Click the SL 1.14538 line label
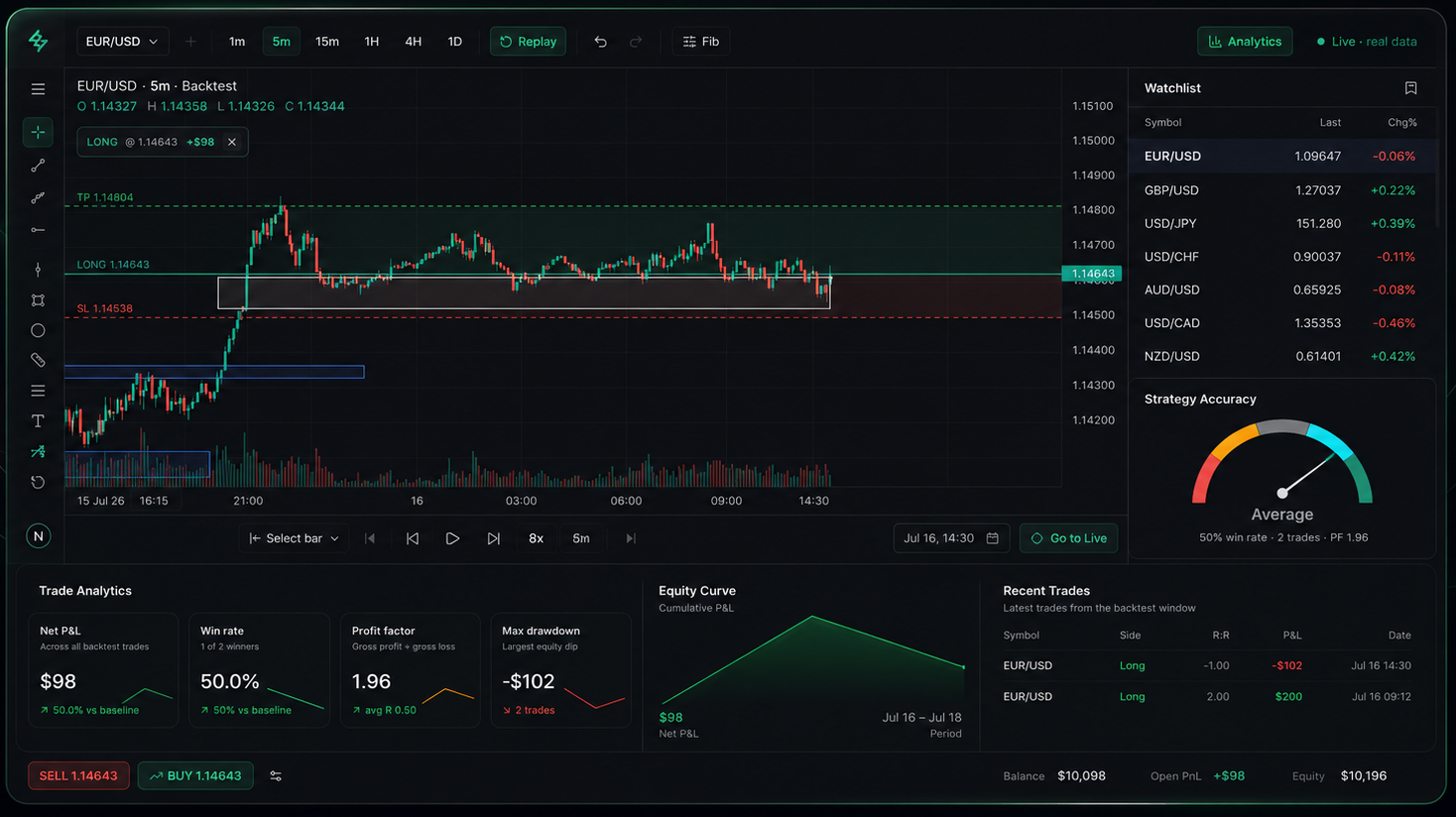The image size is (1456, 817). tap(104, 308)
